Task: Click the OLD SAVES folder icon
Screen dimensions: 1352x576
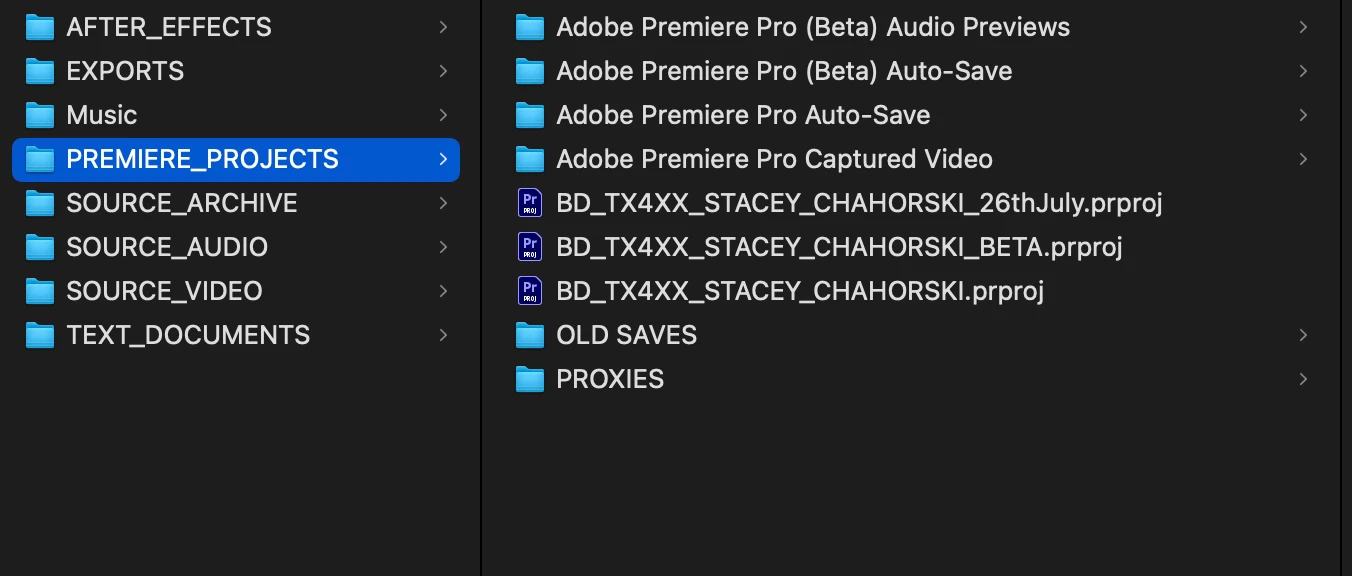Action: 530,335
